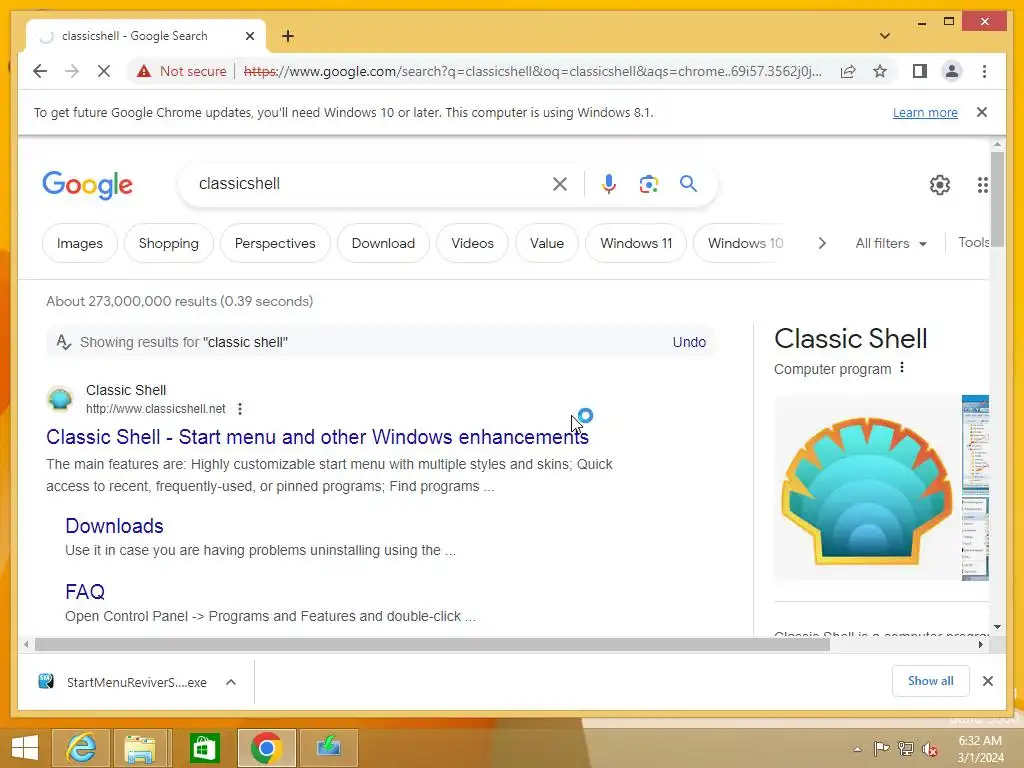Switch to the Videos filter
The height and width of the screenshot is (768, 1024).
[x=472, y=243]
